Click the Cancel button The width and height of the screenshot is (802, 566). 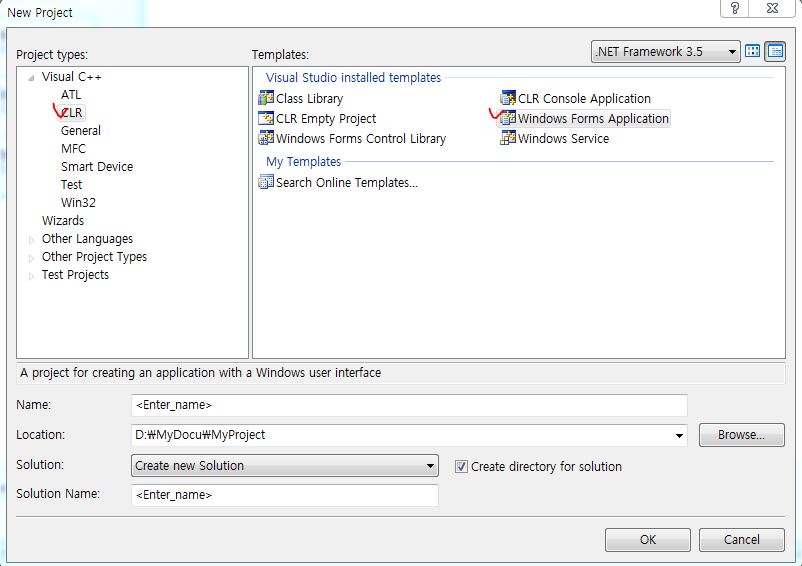tap(742, 540)
